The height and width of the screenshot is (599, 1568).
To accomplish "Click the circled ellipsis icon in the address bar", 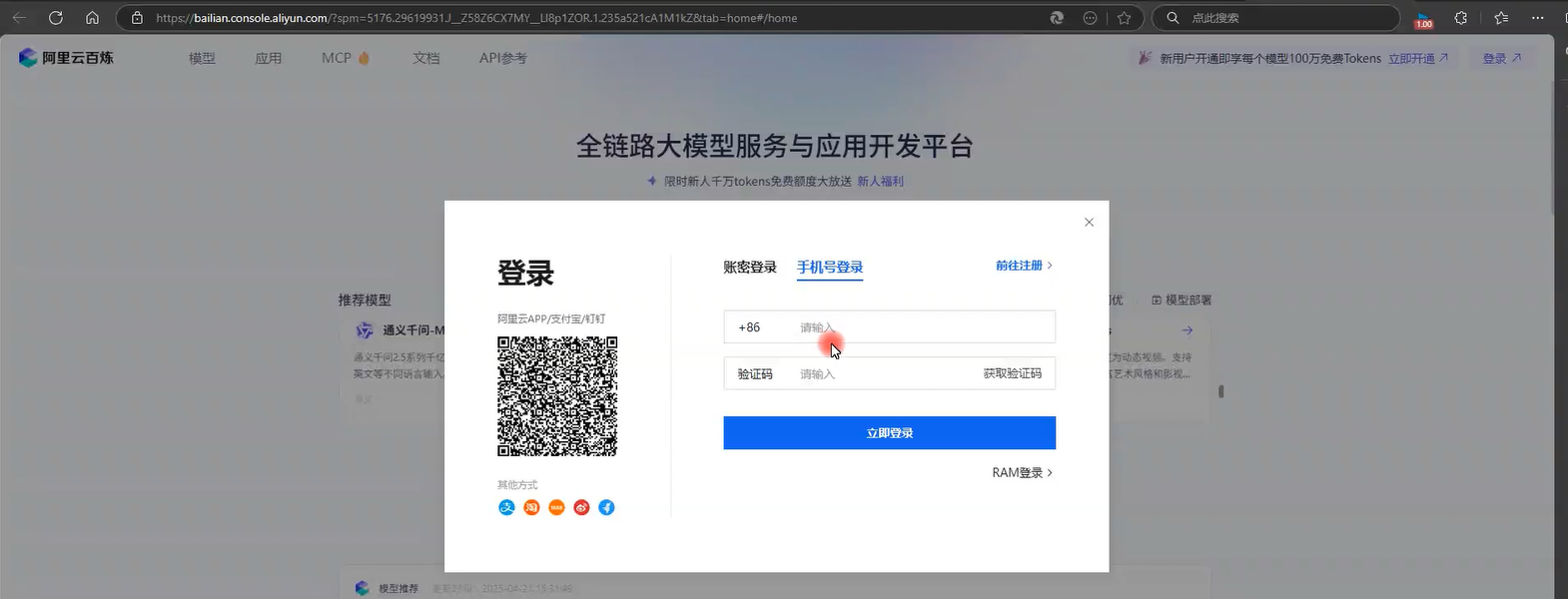I will (x=1090, y=18).
